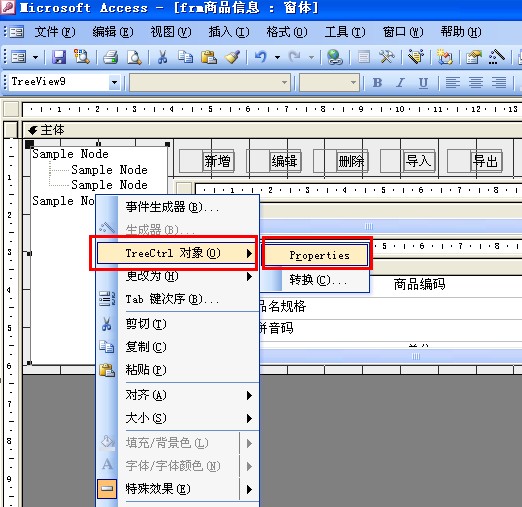The width and height of the screenshot is (522, 507).
Task: Click the Paste clipboard toolbar icon
Action: pos(209,57)
